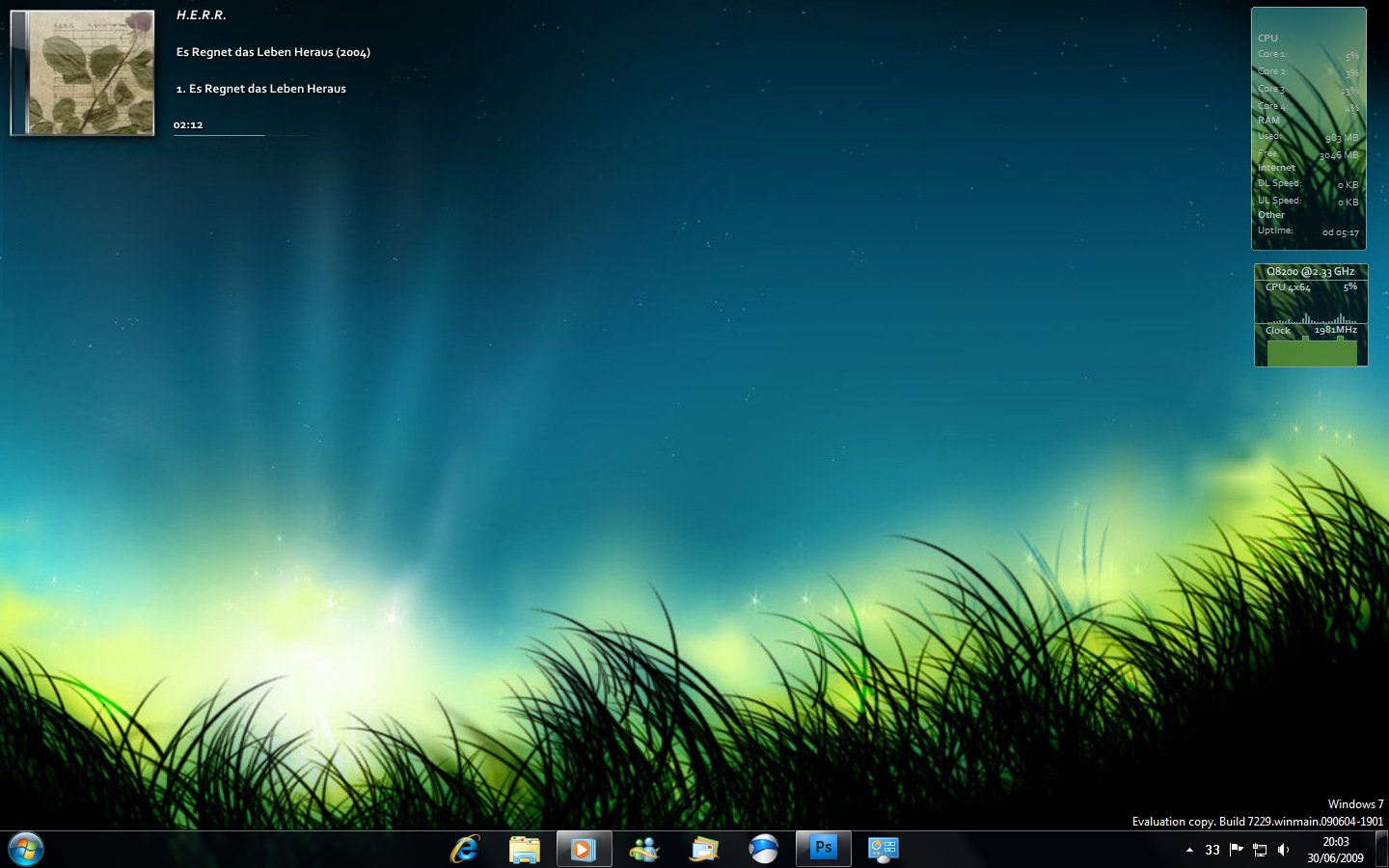Image resolution: width=1389 pixels, height=868 pixels.
Task: Launch Windows Live Mail
Action: 703,849
